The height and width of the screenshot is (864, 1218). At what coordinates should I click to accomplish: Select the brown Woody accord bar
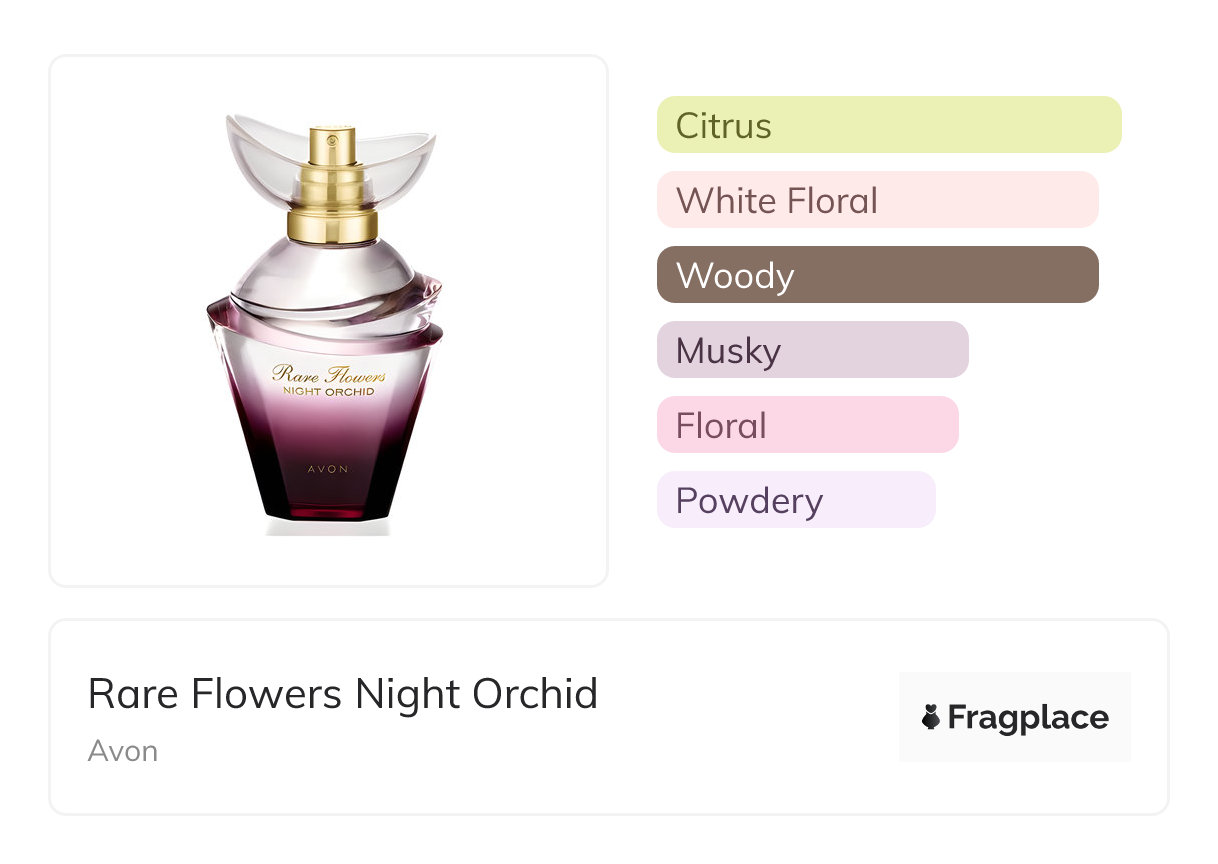point(877,275)
